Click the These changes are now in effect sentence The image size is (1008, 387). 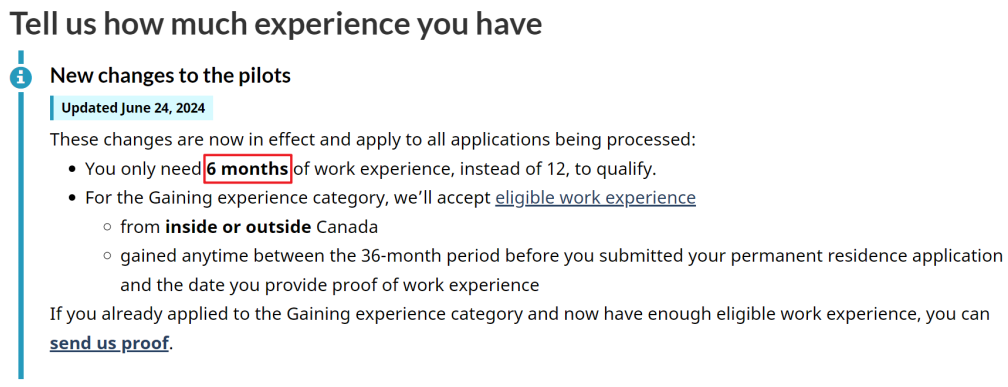pos(373,140)
